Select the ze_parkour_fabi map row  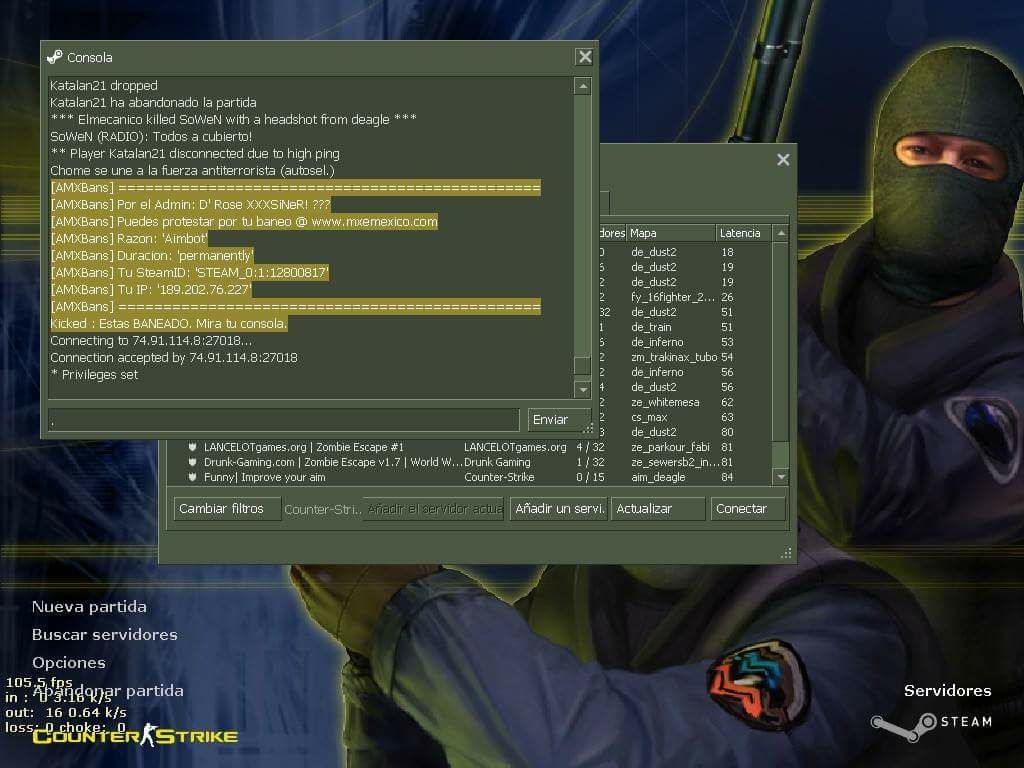pos(670,447)
